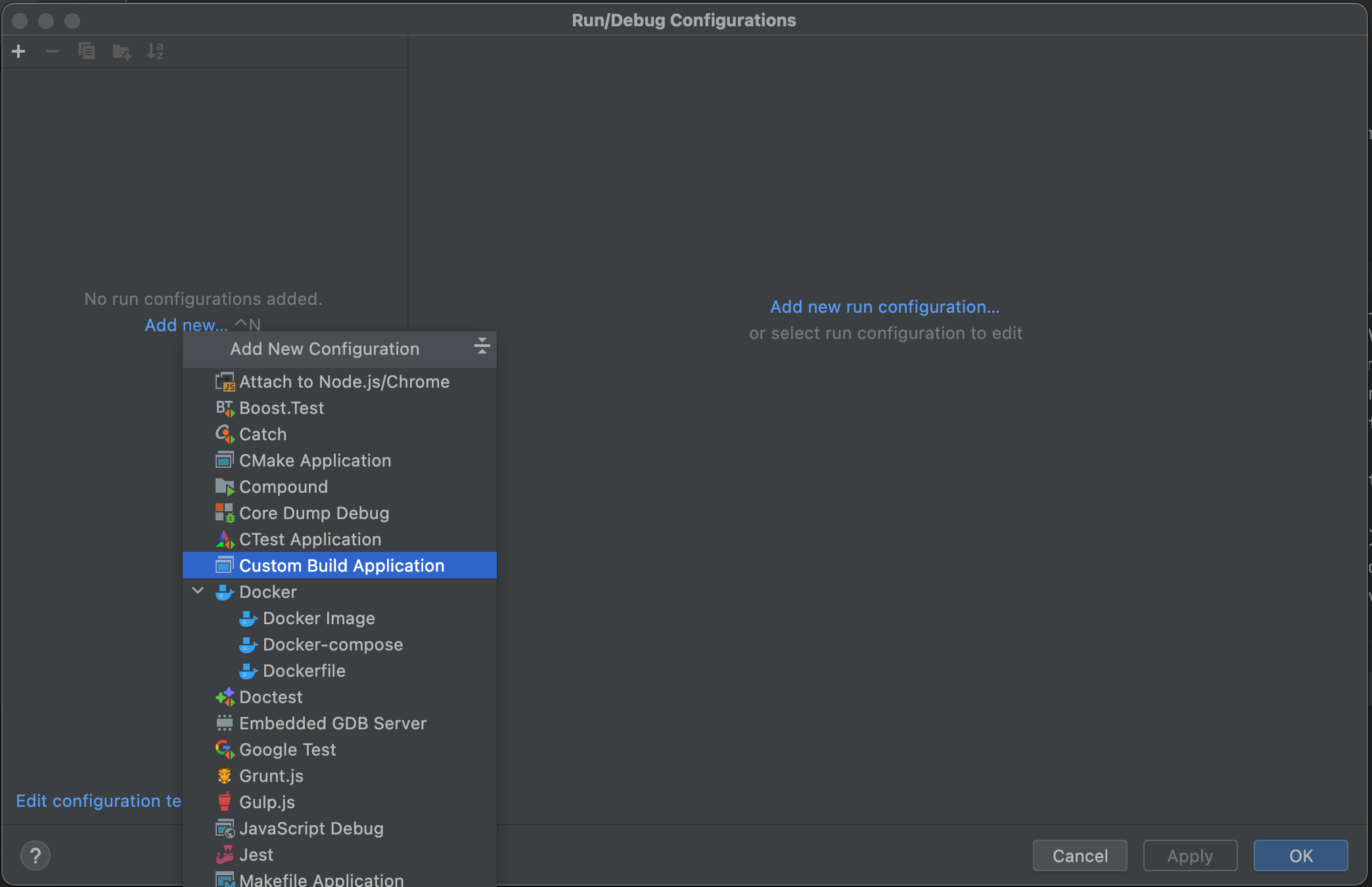
Task: Click the help question mark icon
Action: pos(35,855)
